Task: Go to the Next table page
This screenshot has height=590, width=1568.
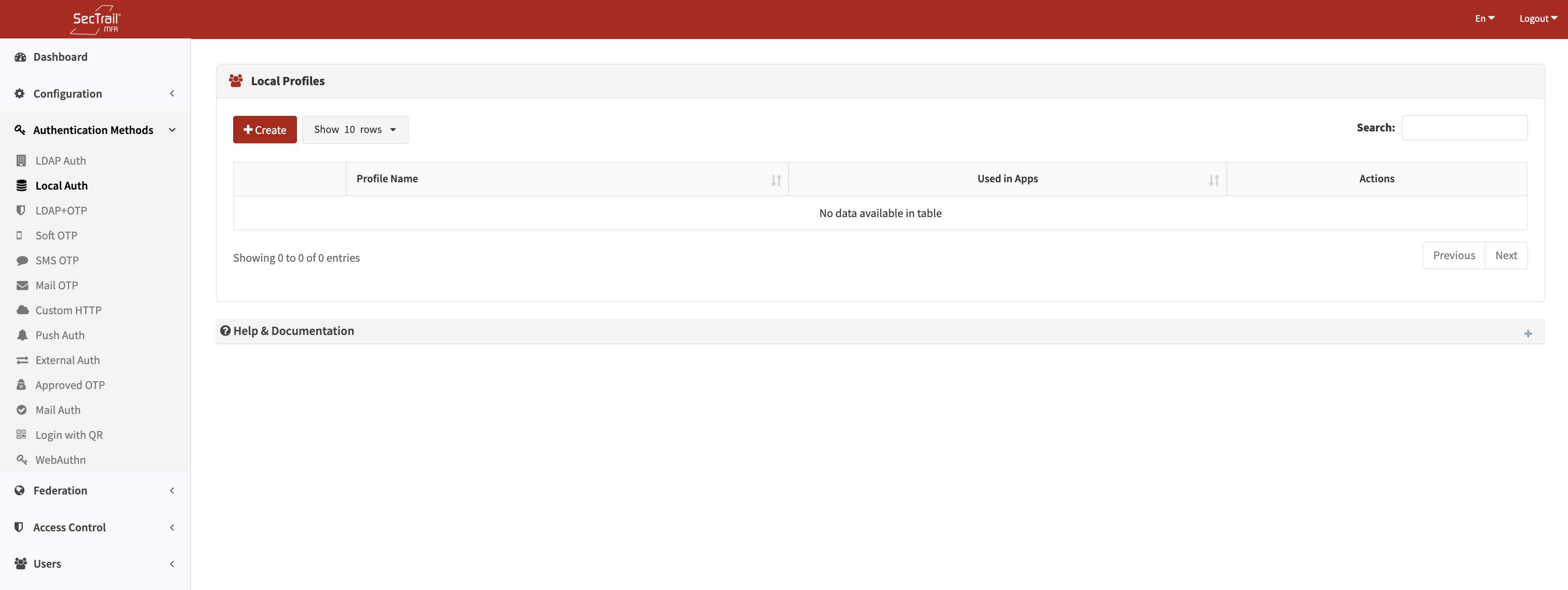Action: pyautogui.click(x=1505, y=255)
